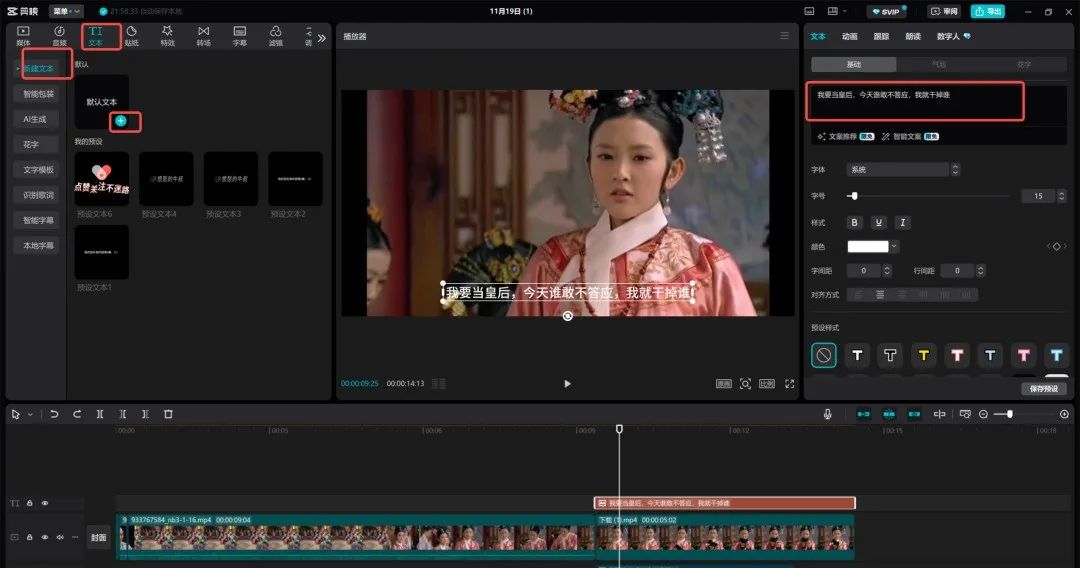1080x568 pixels.
Task: Click the 行间距 line spacing stepper
Action: 980,271
